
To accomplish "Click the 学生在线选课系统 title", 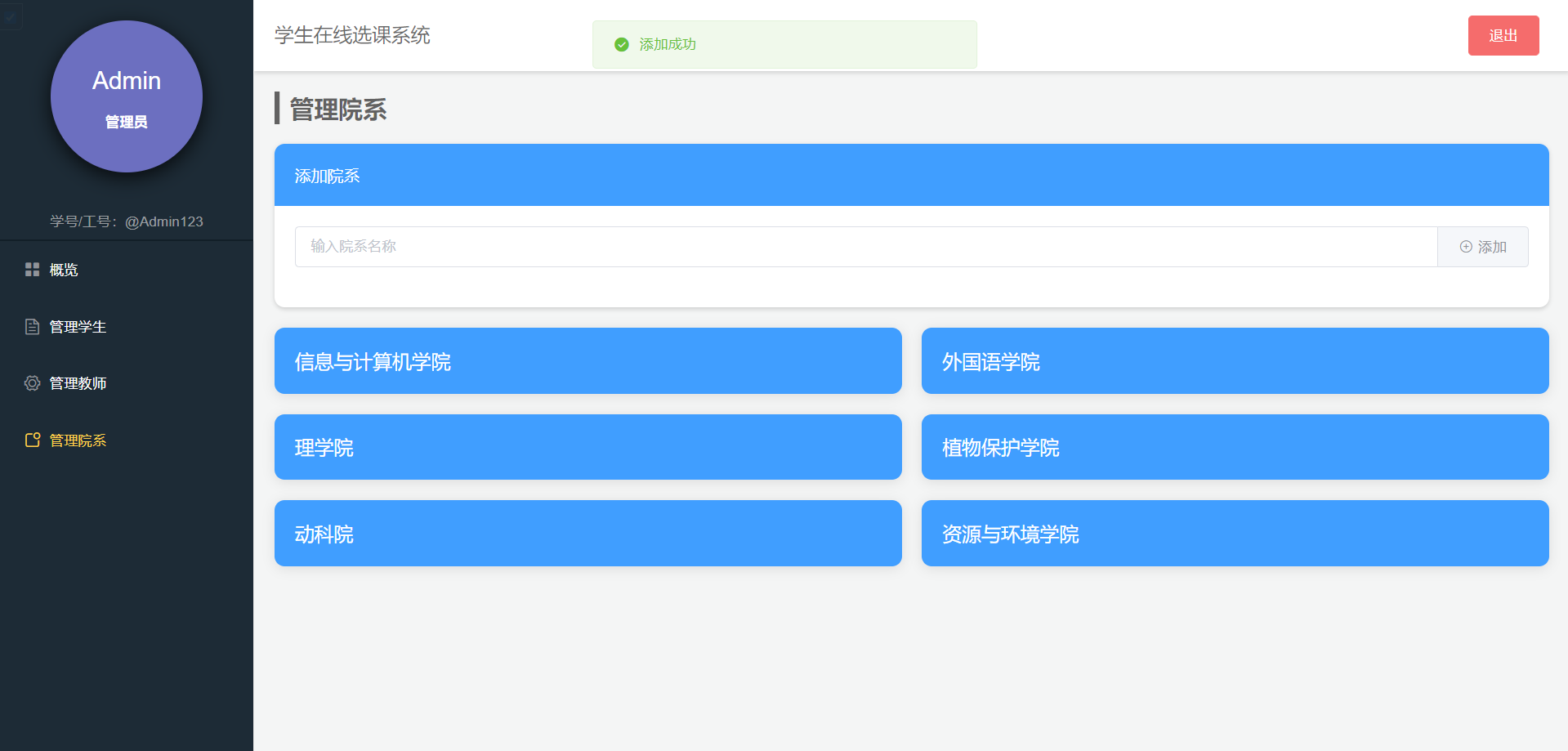I will 352,35.
